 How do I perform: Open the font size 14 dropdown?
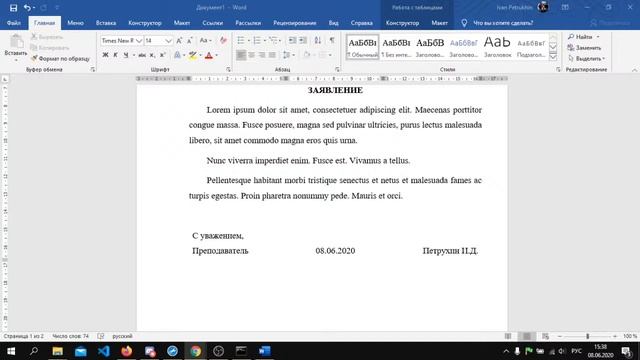click(168, 41)
